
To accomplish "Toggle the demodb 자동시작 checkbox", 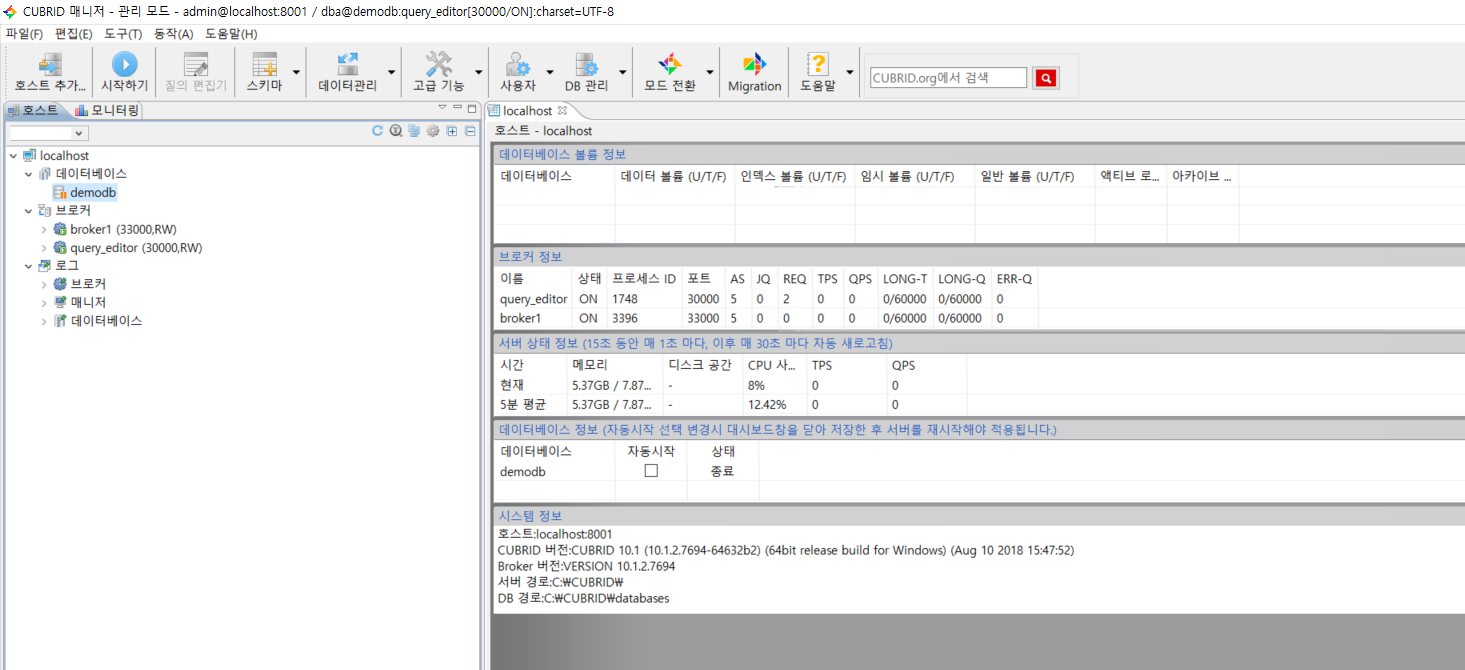I will [651, 470].
